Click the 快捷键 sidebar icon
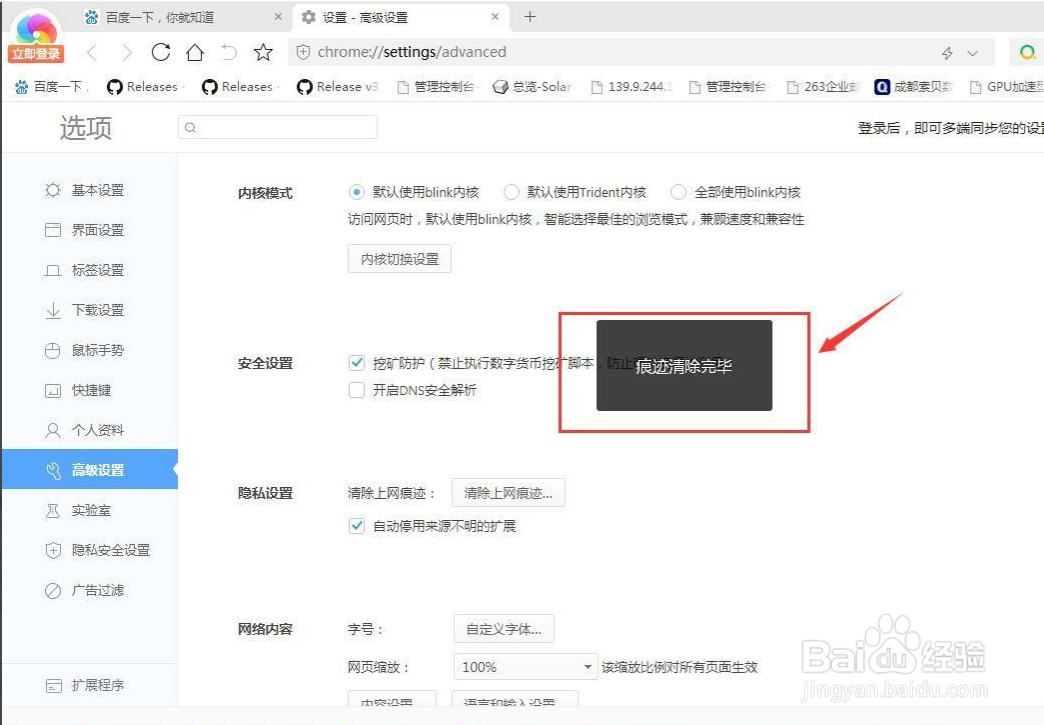The height and width of the screenshot is (725, 1044). (x=54, y=390)
